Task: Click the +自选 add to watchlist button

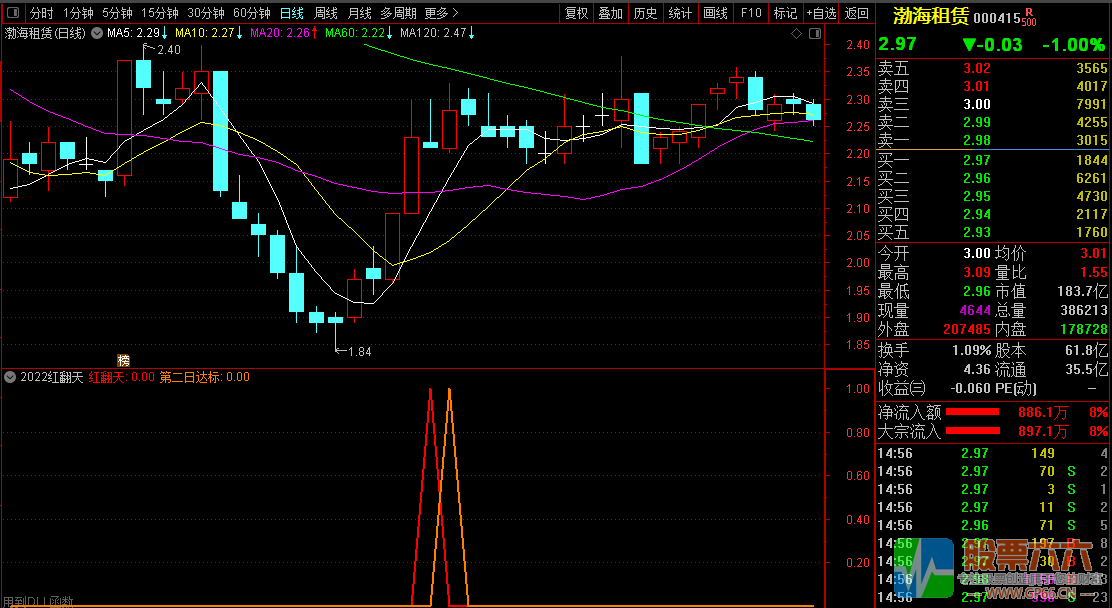Action: tap(820, 13)
